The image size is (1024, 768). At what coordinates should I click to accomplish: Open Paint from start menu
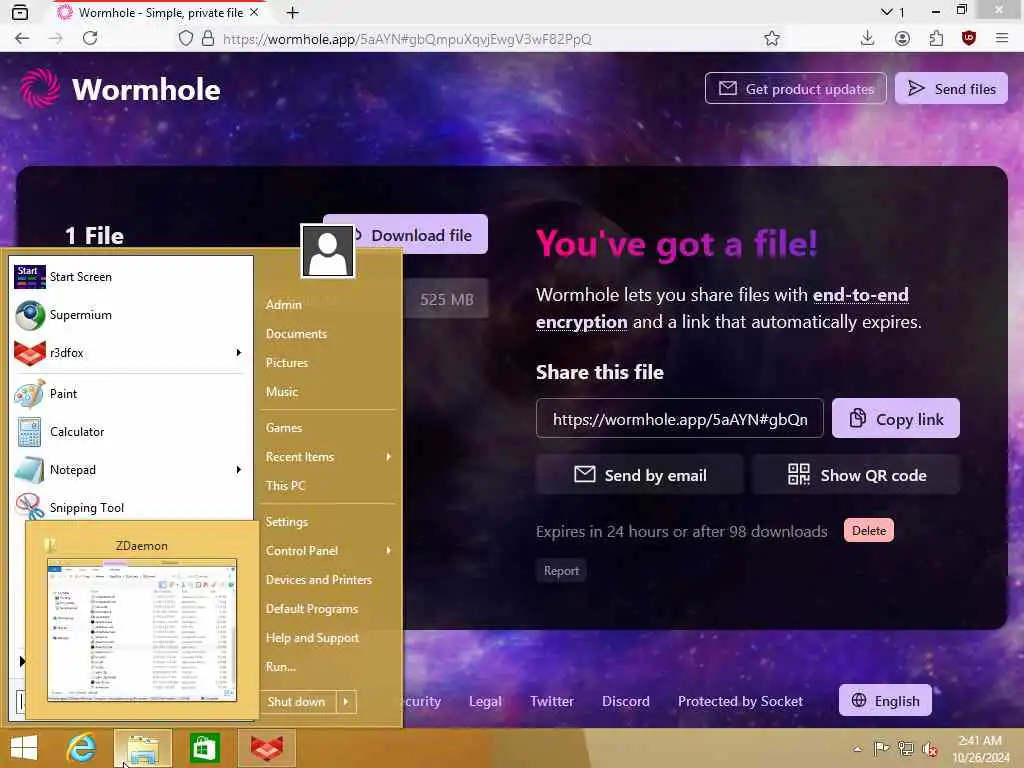click(129, 394)
